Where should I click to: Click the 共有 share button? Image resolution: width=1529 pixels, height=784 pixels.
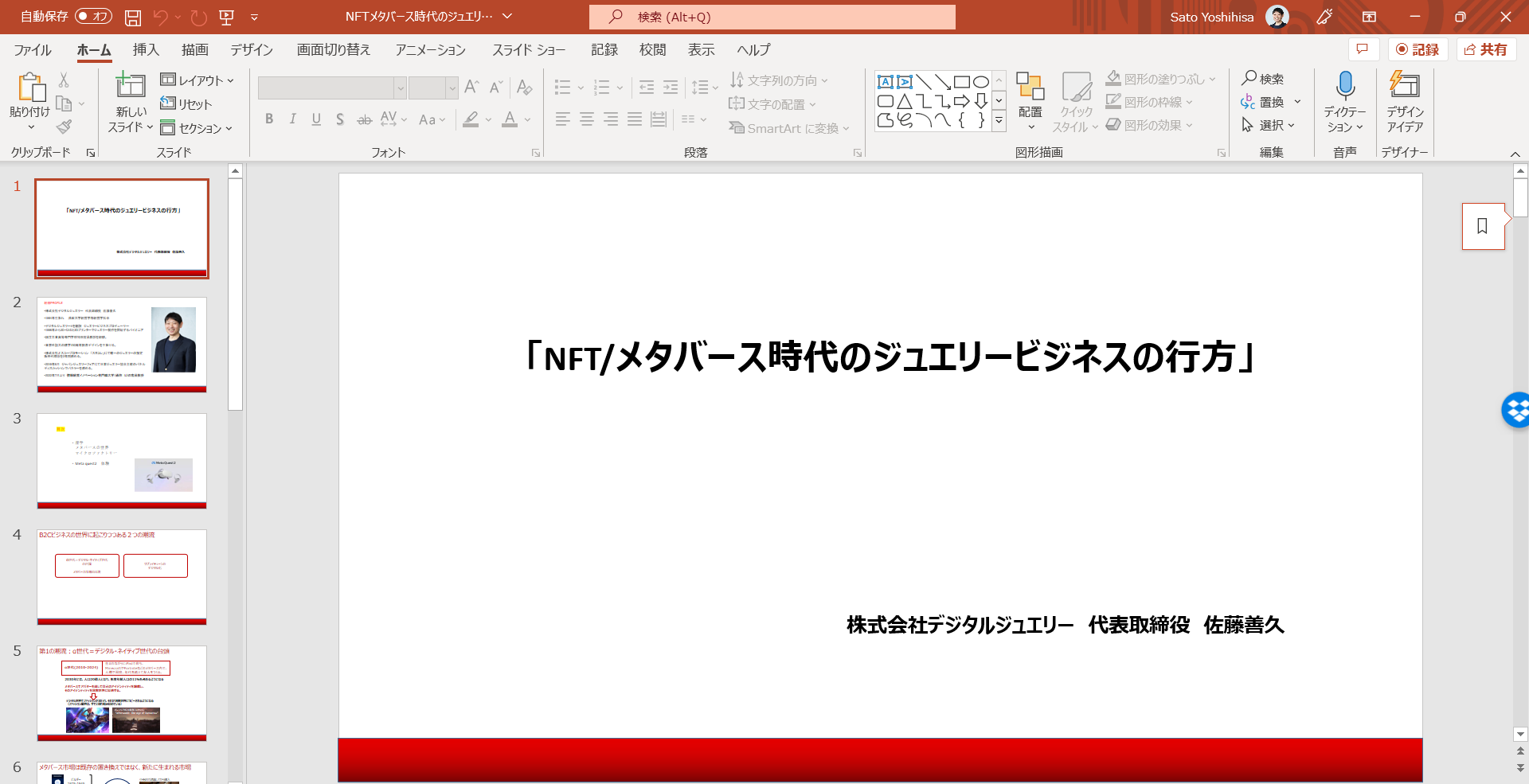point(1486,49)
